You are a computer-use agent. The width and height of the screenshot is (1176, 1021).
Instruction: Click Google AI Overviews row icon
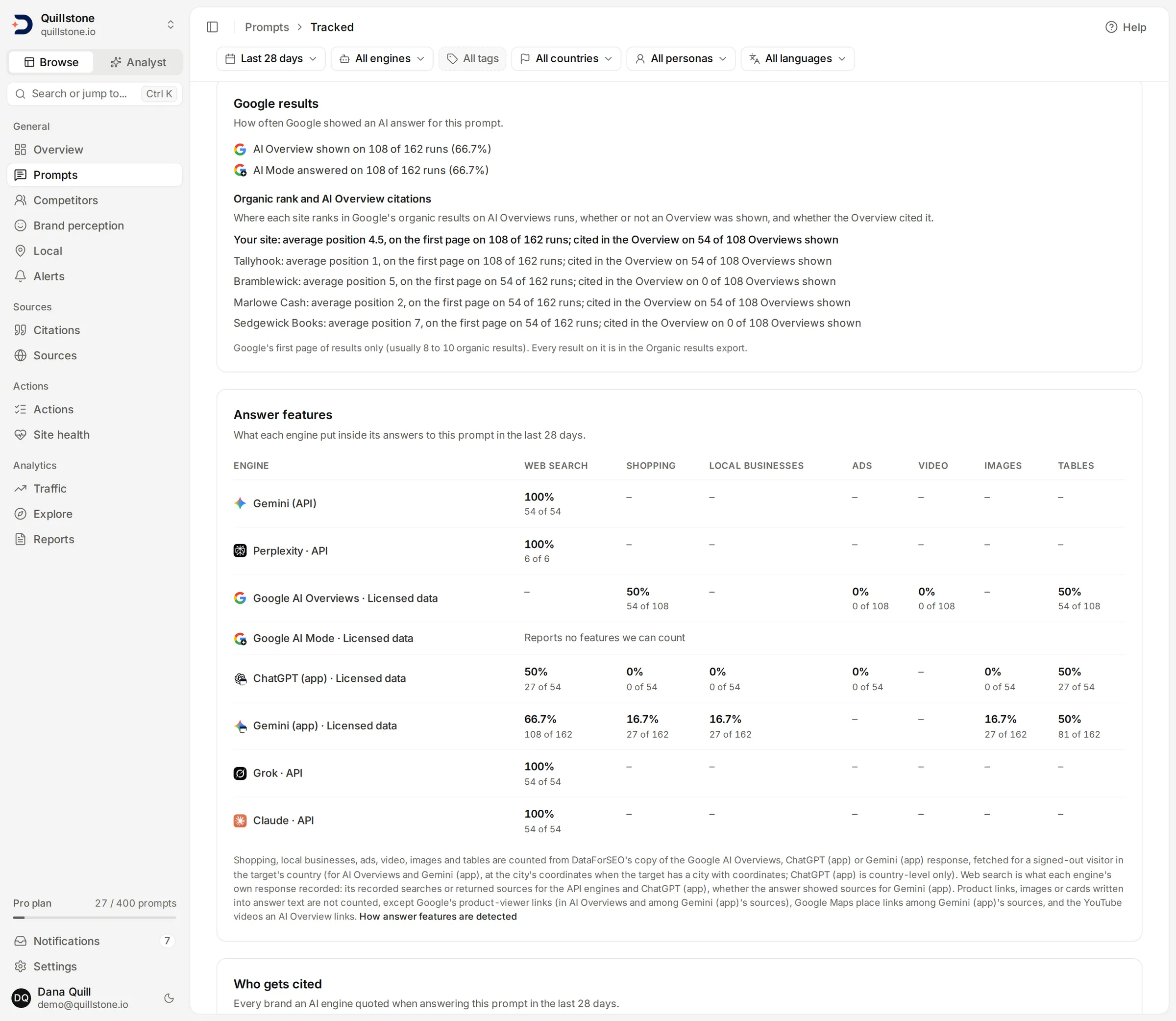(240, 598)
